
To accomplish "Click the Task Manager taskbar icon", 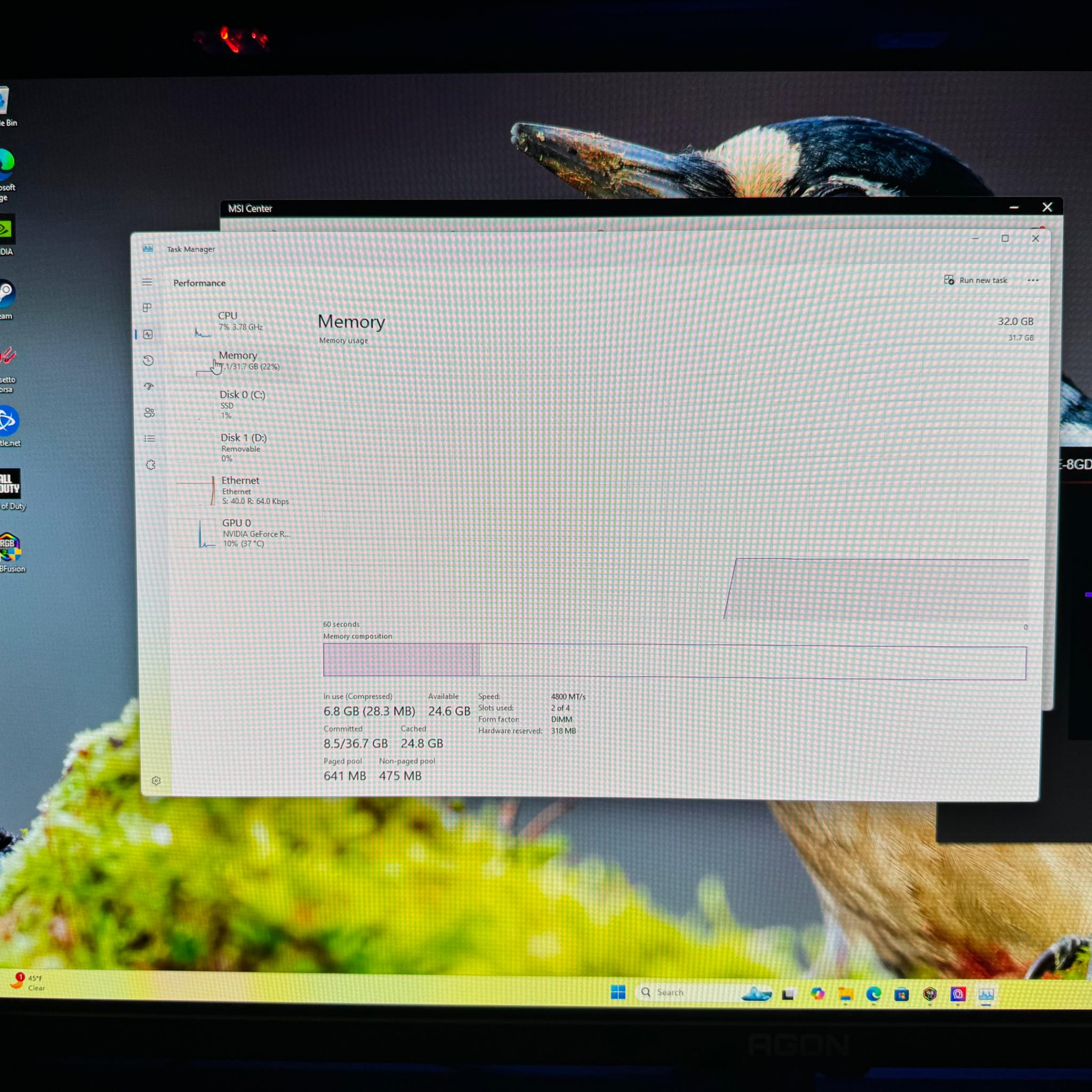I will point(986,994).
